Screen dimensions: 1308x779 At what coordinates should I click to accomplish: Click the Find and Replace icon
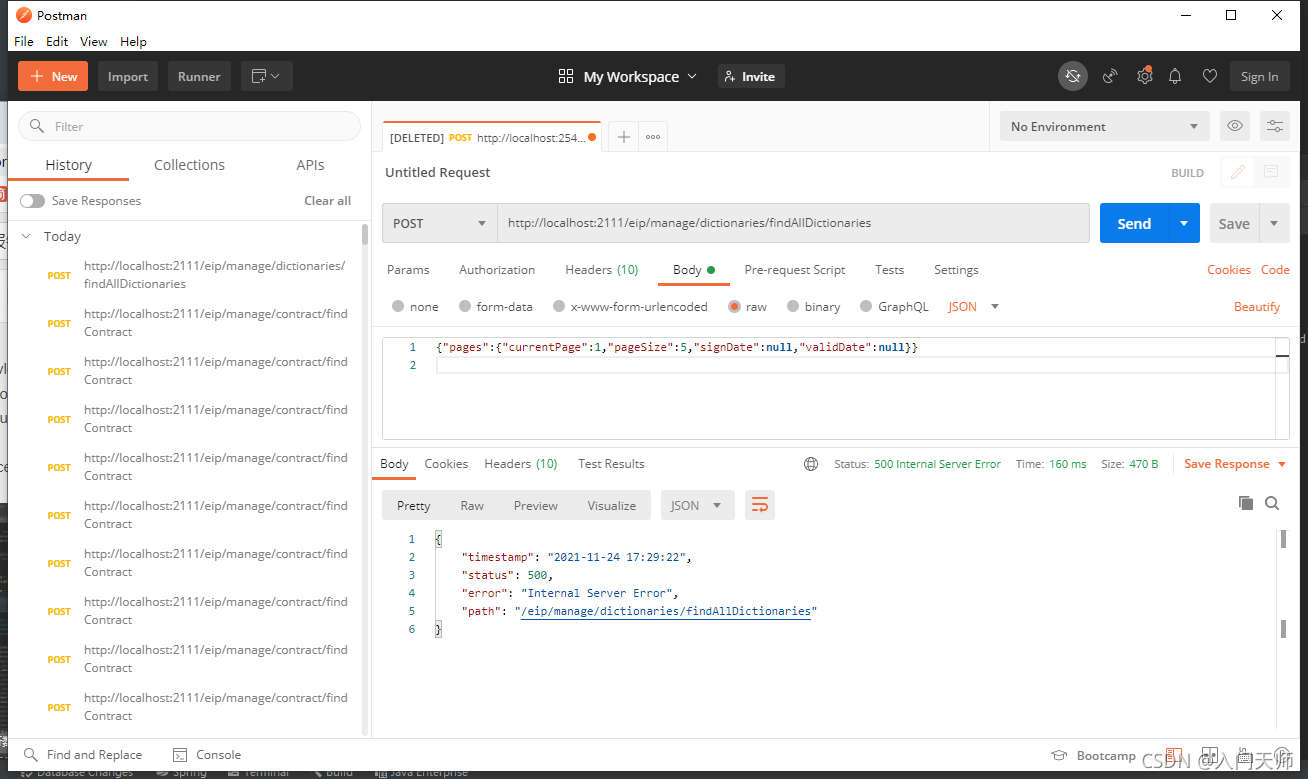tap(31, 755)
